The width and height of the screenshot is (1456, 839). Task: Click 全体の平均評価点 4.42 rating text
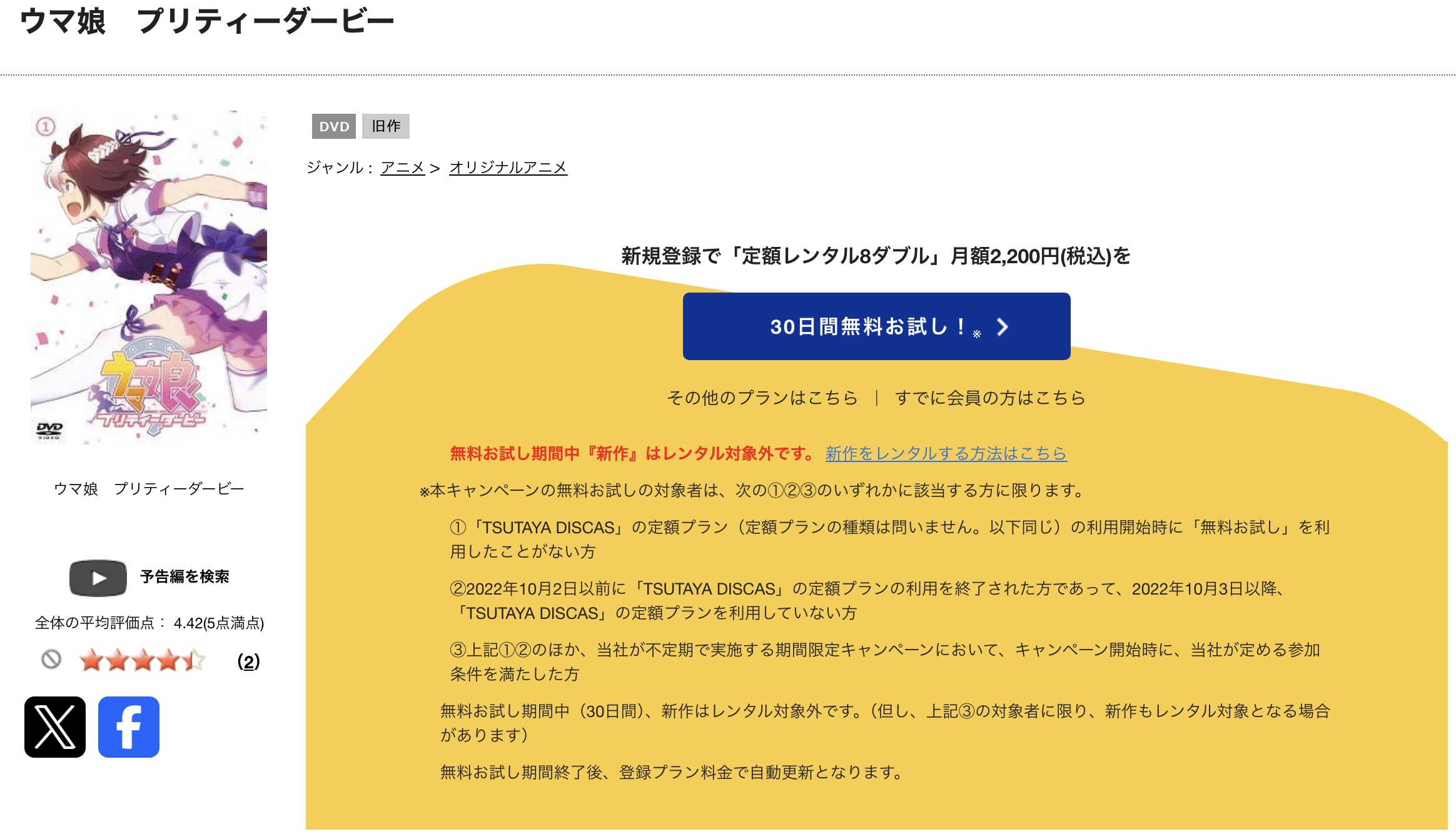pyautogui.click(x=149, y=623)
